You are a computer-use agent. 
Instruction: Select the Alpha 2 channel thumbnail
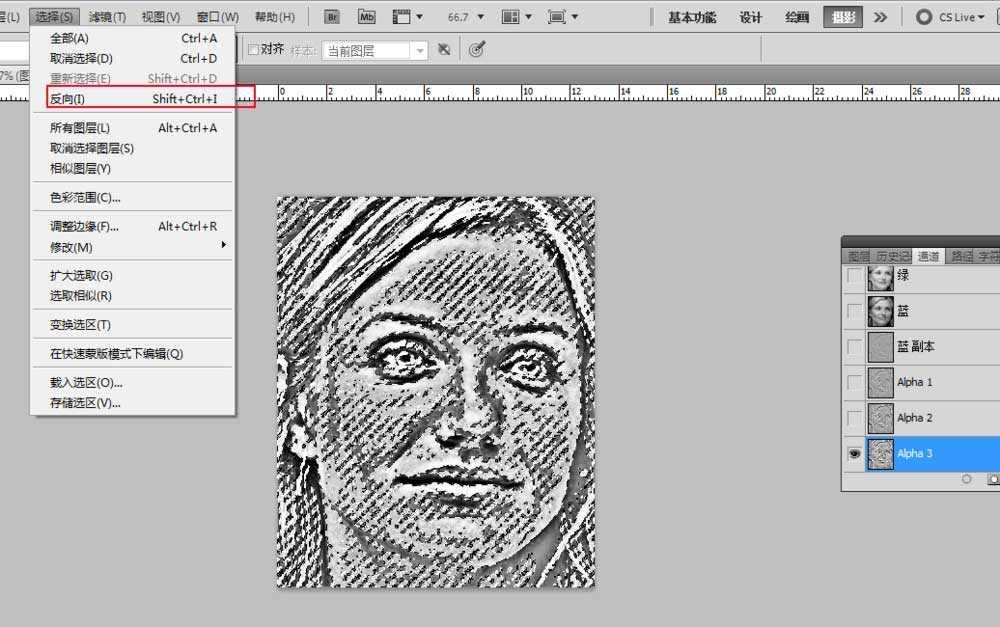pyautogui.click(x=881, y=418)
